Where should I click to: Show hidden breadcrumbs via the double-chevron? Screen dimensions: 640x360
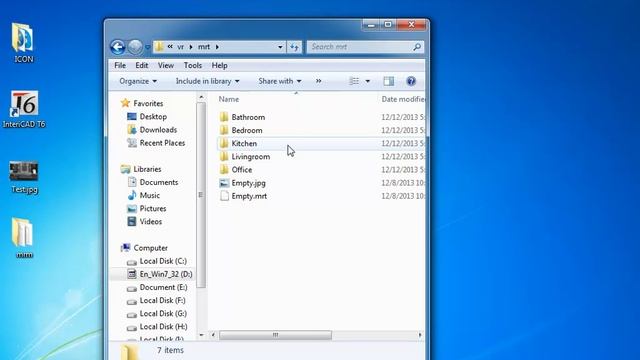coord(170,47)
